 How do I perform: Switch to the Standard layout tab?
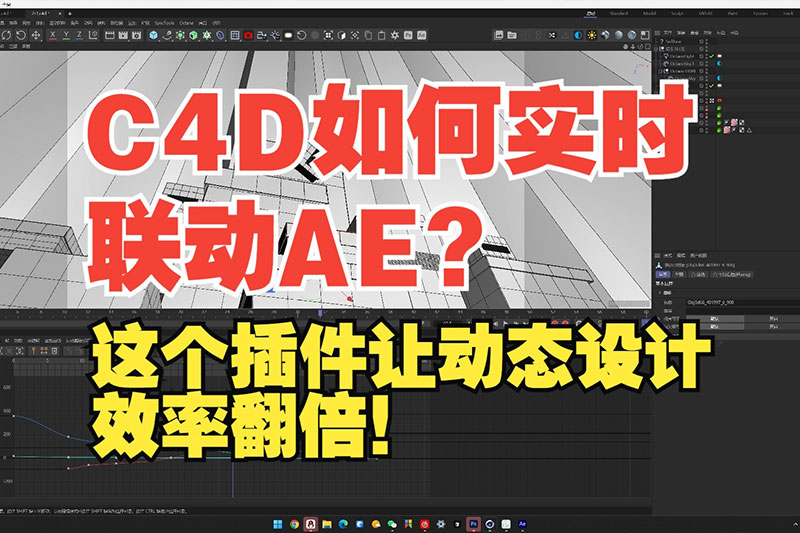point(618,13)
